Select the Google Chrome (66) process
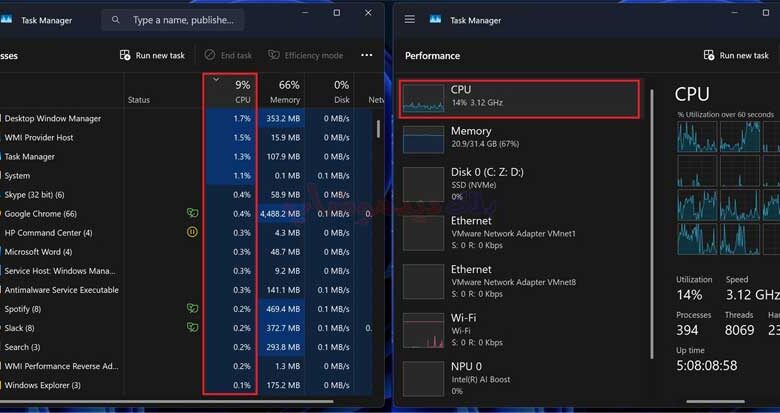This screenshot has height=413, width=780. click(x=186, y=214)
